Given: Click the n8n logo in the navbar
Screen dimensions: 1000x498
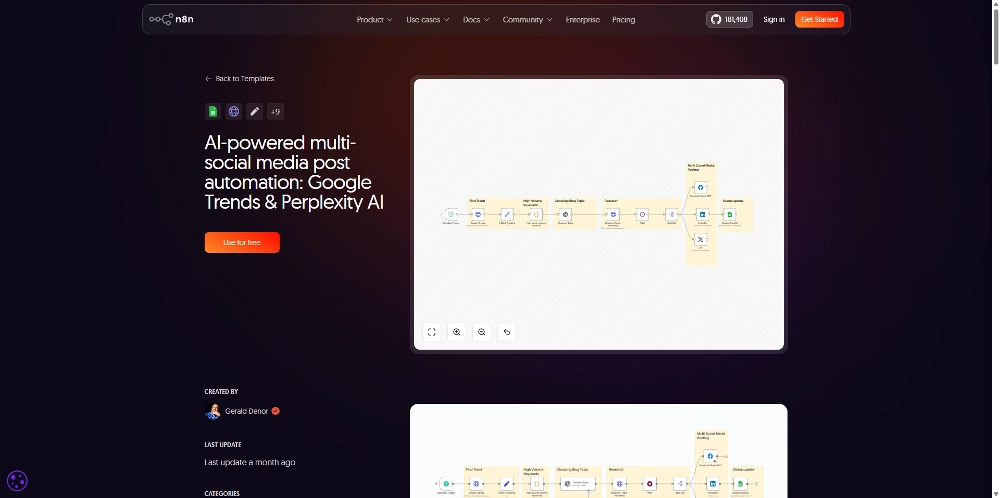Looking at the screenshot, I should (x=170, y=19).
